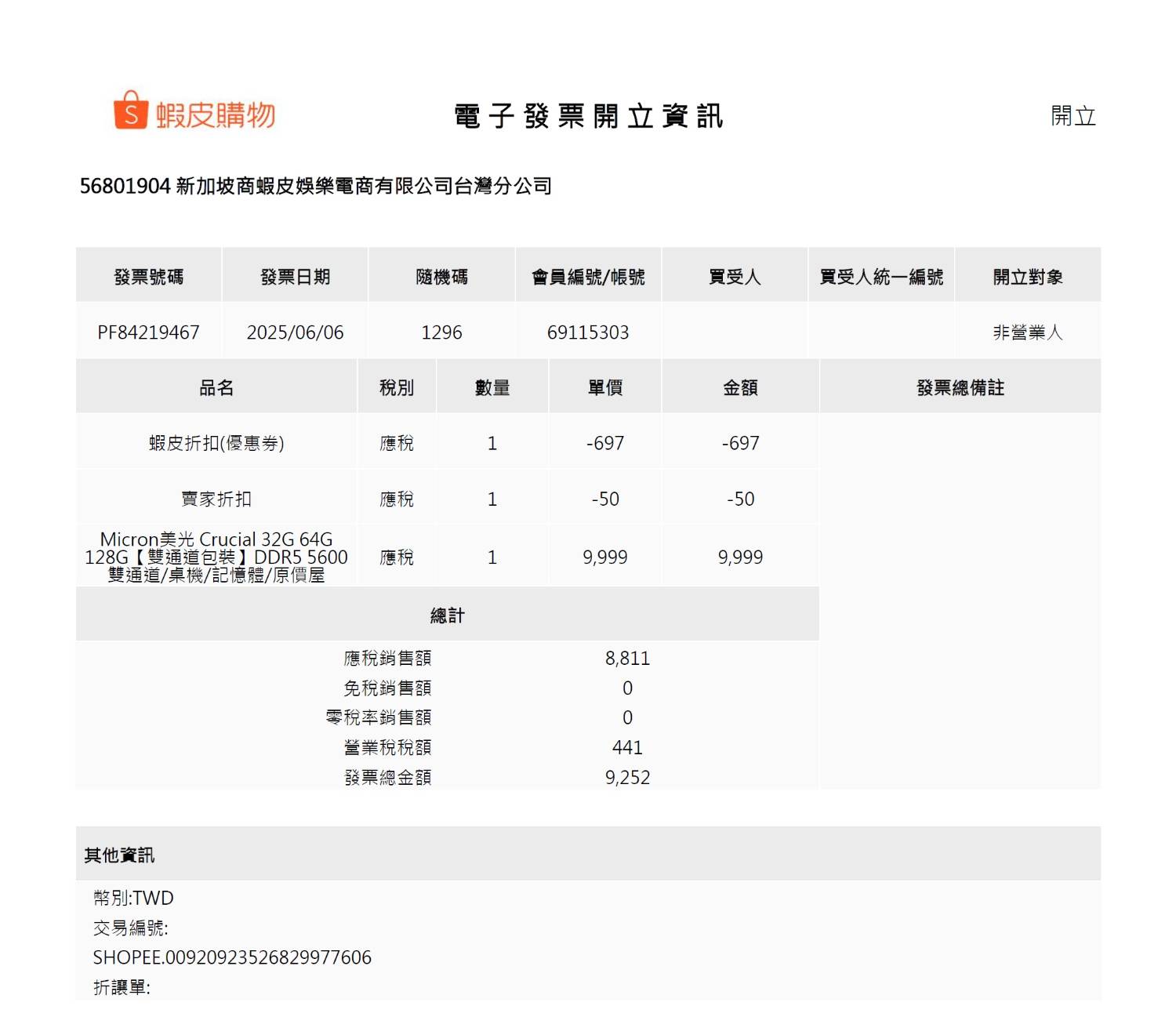Click the Shopee shopping bag logo icon
Viewport: 1176px width, 1024px height.
point(131,110)
